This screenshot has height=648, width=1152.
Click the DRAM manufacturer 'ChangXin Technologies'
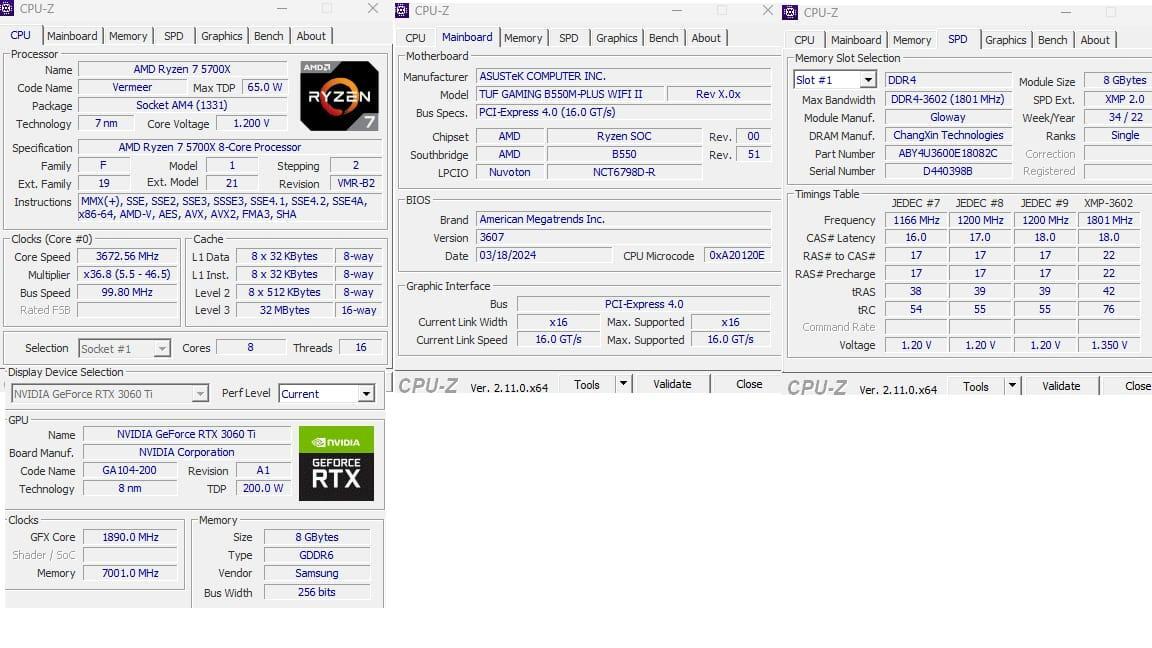[x=948, y=135]
